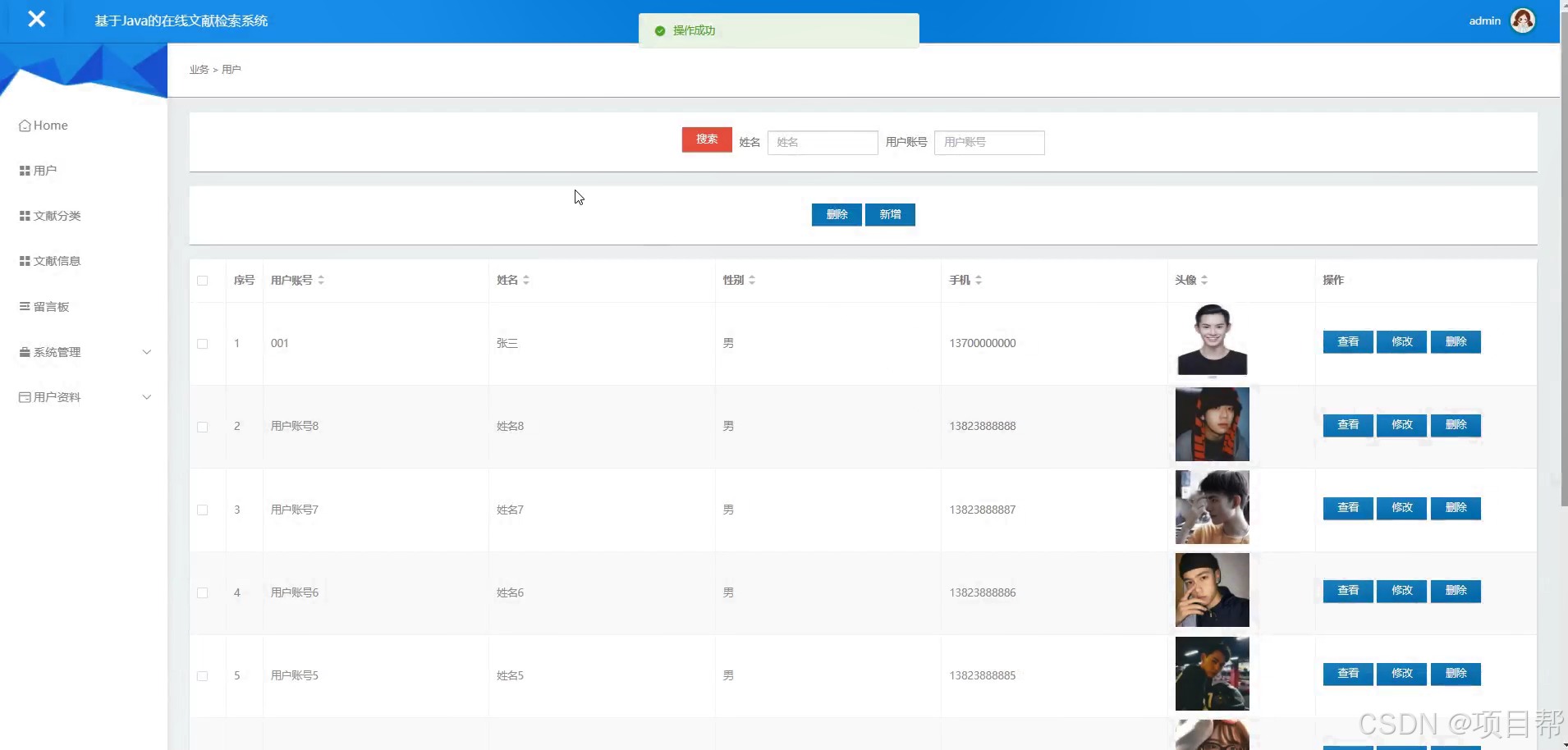
Task: Click 业务 in the breadcrumb
Action: tap(199, 70)
